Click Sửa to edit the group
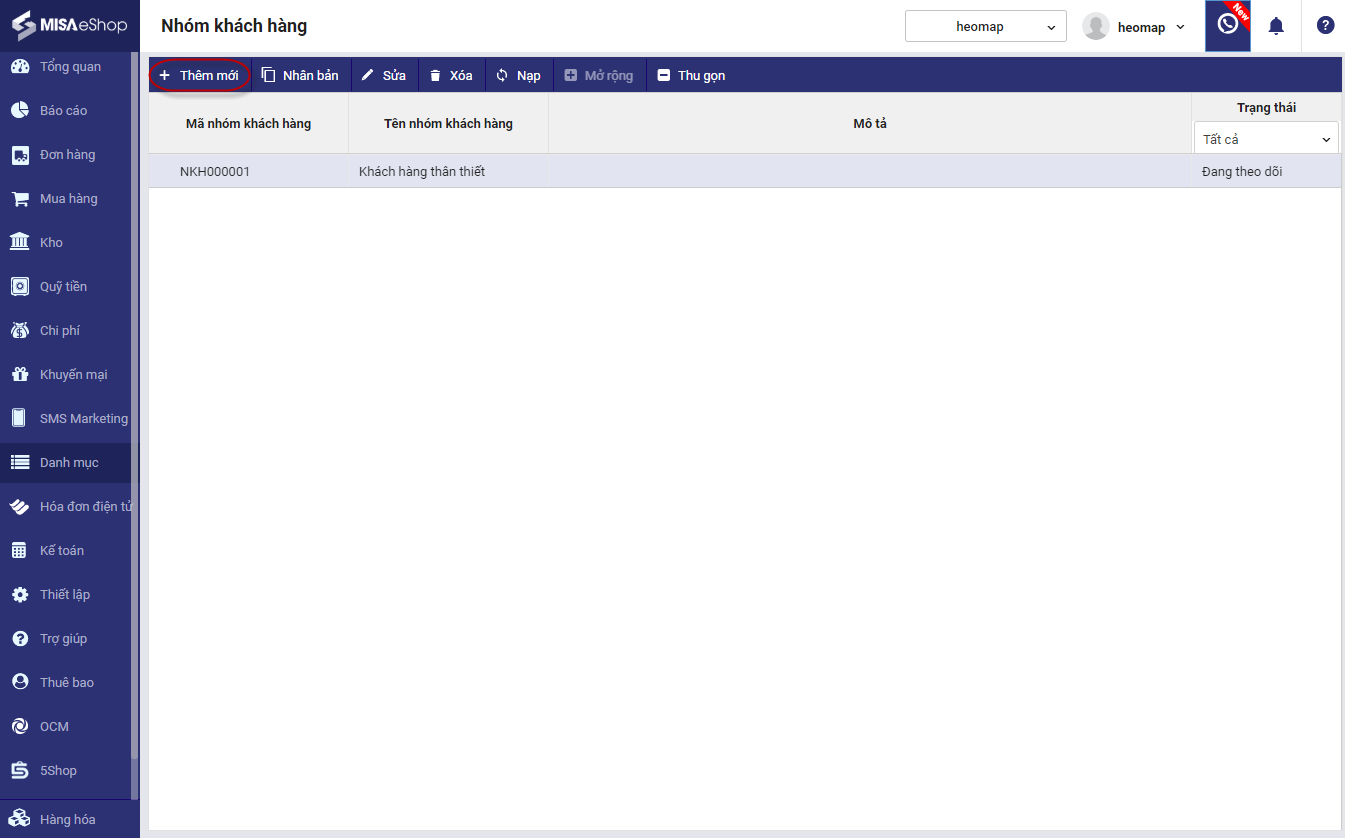This screenshot has height=838, width=1345. tap(384, 75)
